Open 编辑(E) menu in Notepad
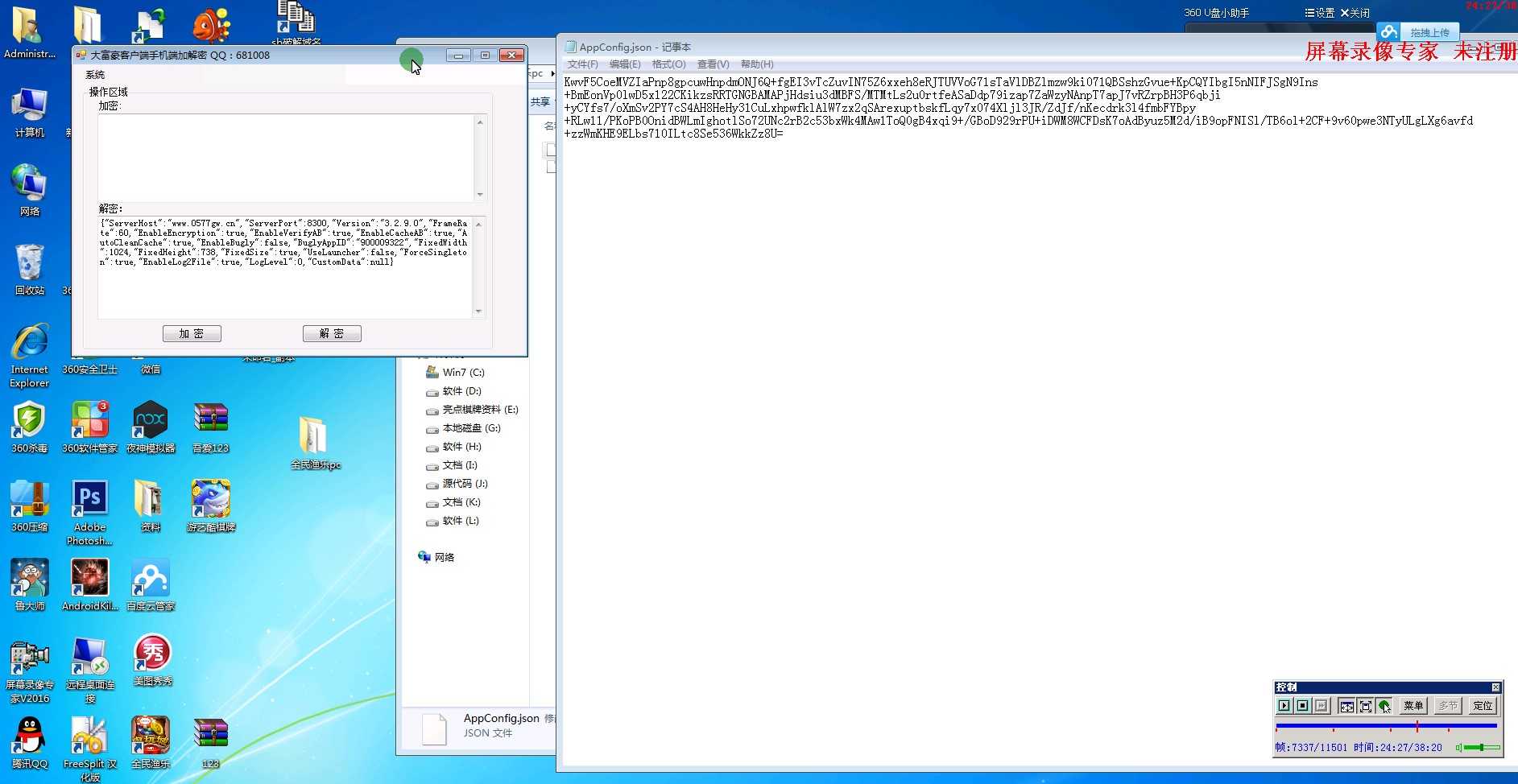Image resolution: width=1518 pixels, height=784 pixels. click(x=625, y=64)
